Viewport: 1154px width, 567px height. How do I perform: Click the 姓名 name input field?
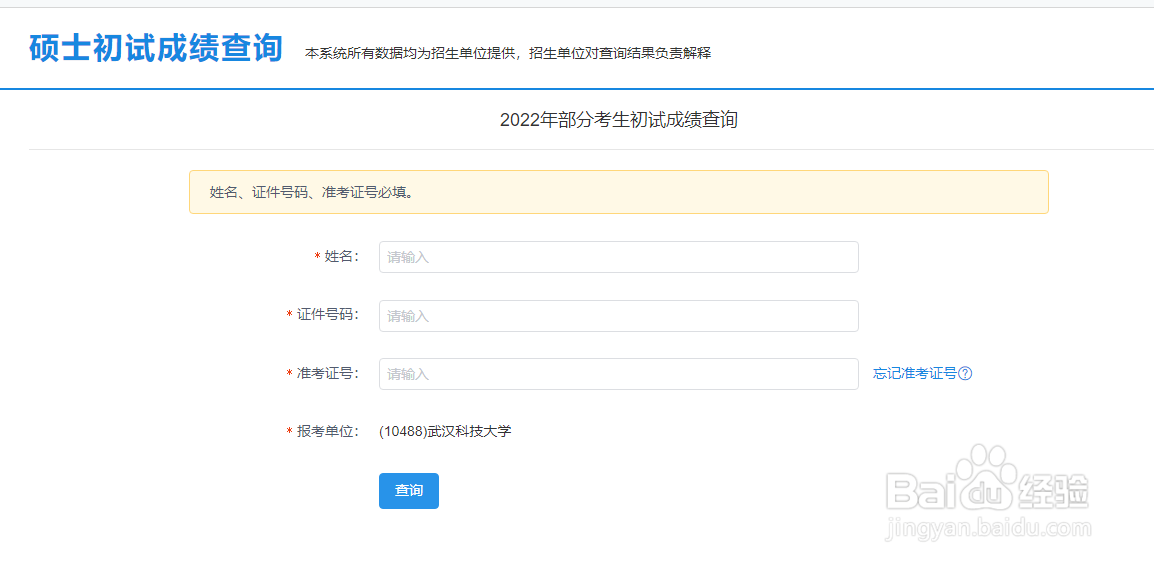click(618, 257)
